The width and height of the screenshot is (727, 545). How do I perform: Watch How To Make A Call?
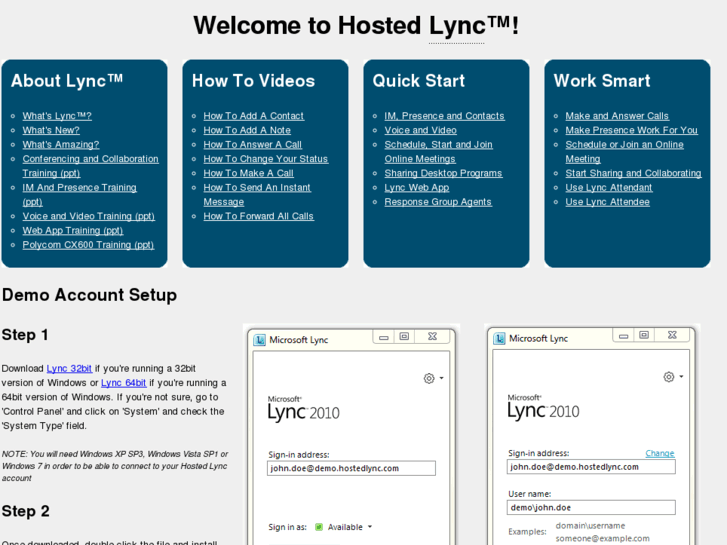(249, 173)
